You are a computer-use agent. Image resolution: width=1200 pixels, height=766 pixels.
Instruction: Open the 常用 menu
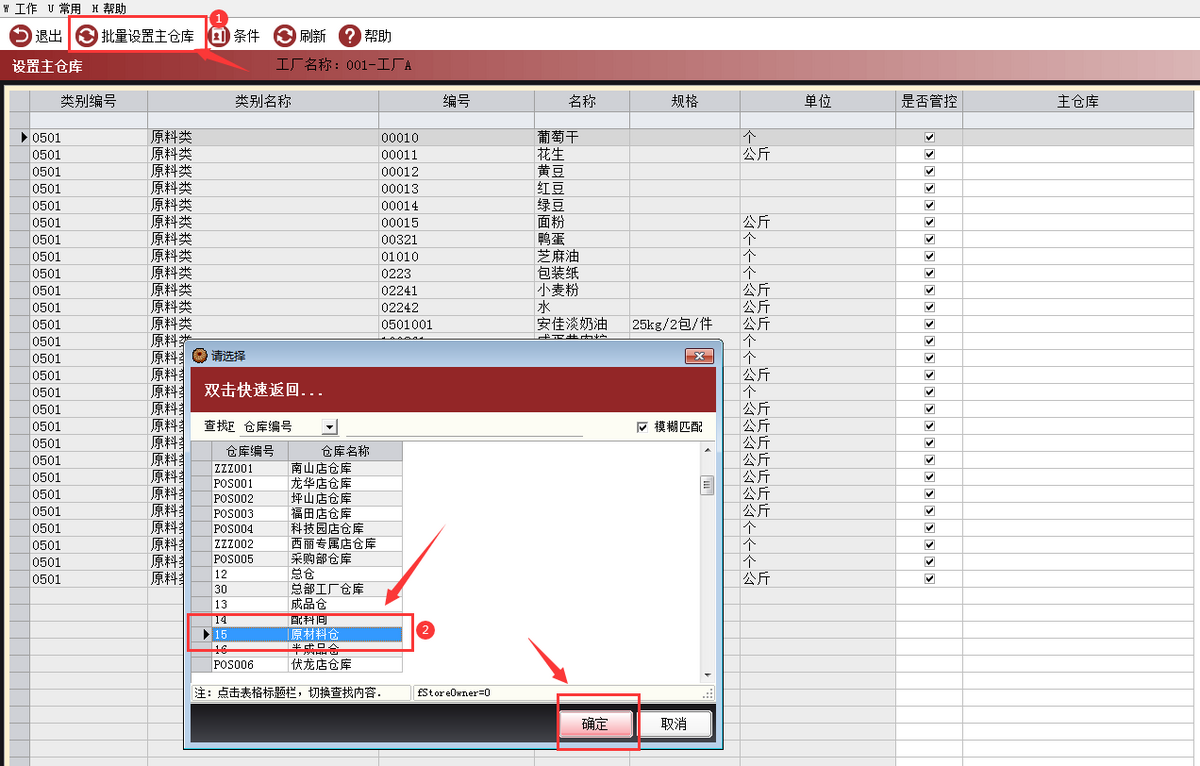point(64,8)
